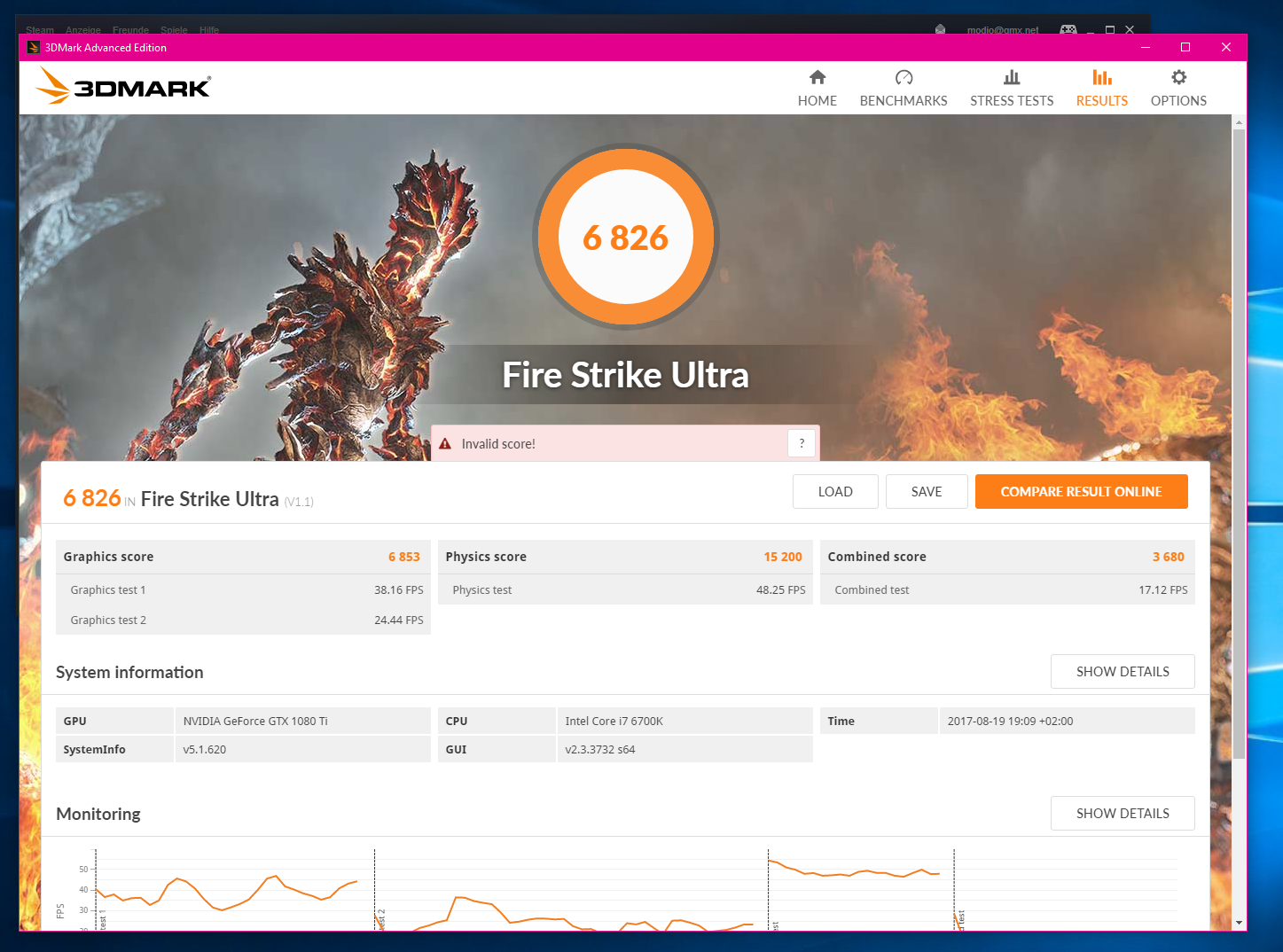Click the red warning triangle beside Invalid score
Screen dimensions: 1283x952
pos(445,443)
